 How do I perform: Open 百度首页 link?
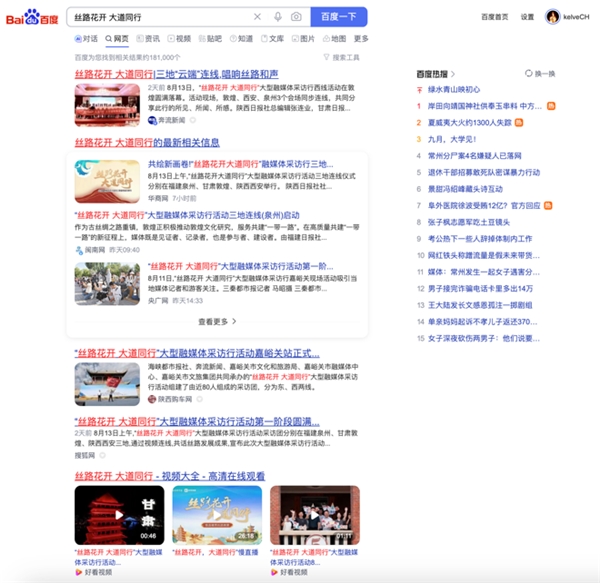(494, 17)
